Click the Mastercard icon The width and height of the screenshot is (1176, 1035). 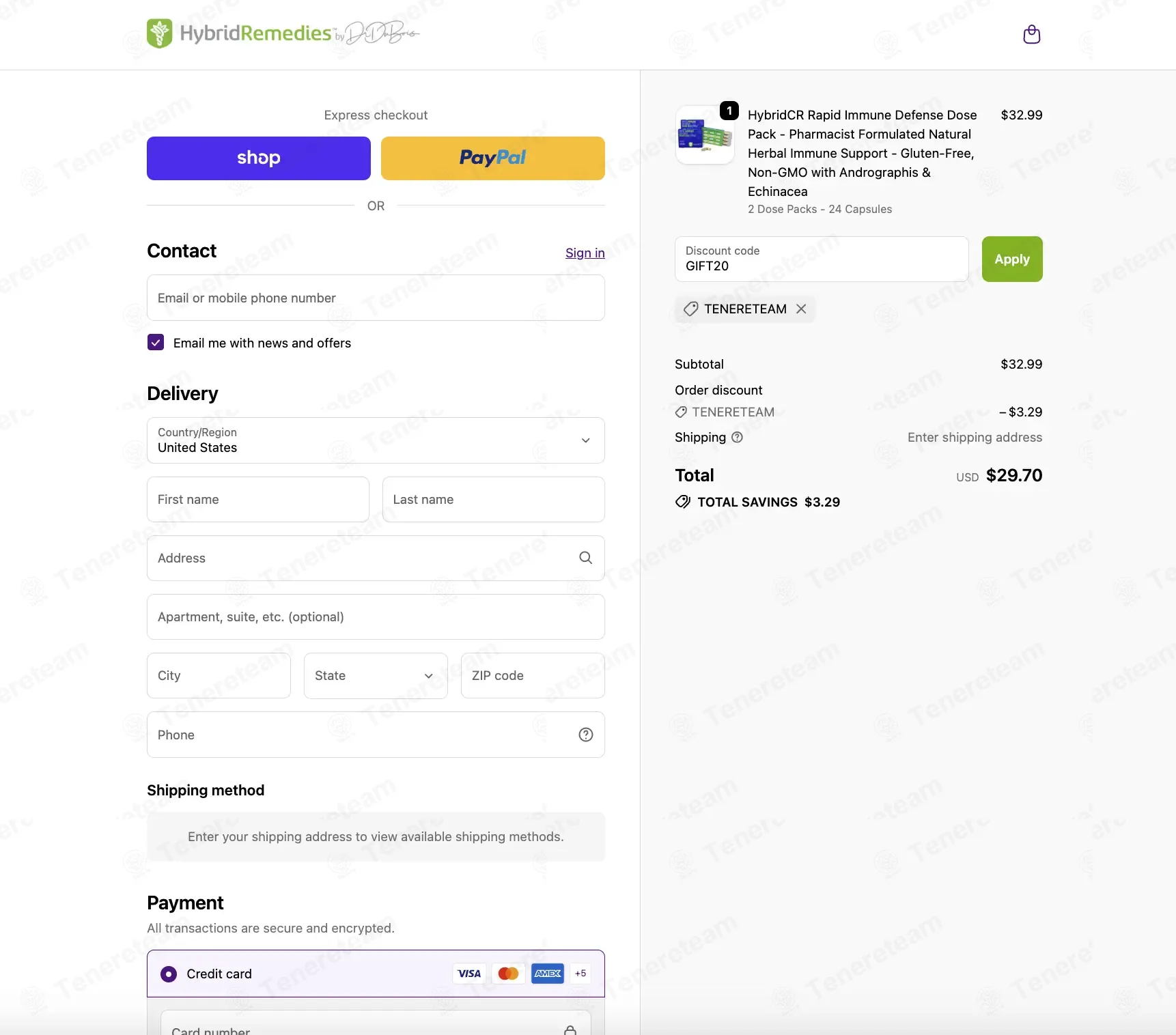pyautogui.click(x=508, y=974)
